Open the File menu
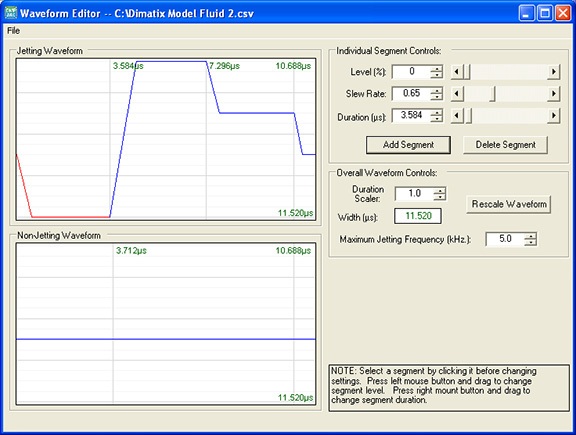576x435 pixels. [x=13, y=30]
